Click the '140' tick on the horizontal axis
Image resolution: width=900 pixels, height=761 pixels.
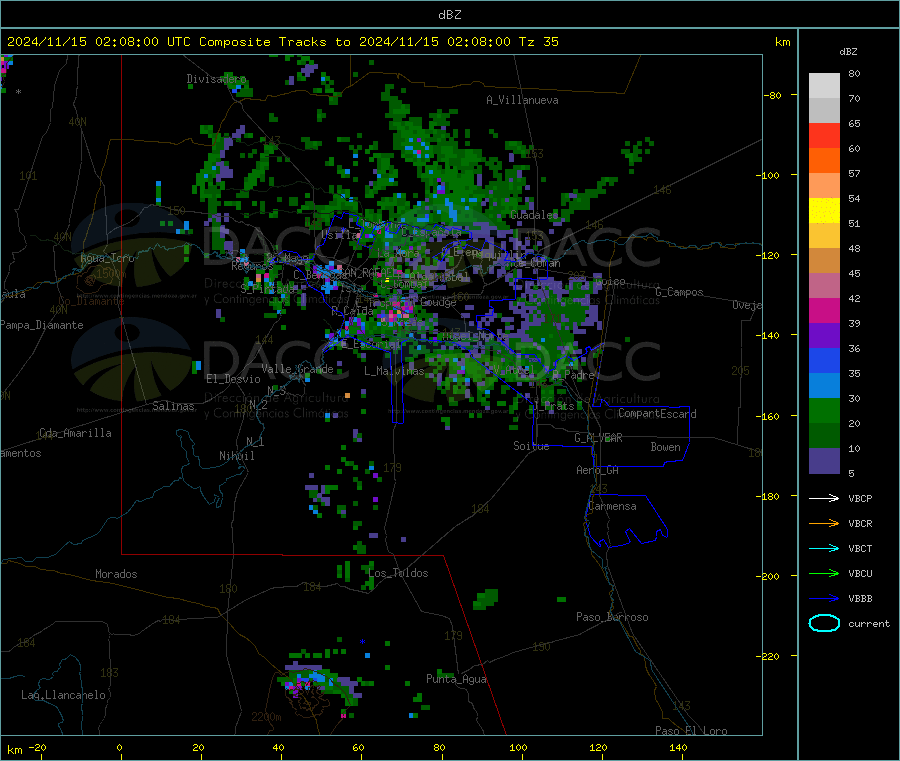(x=678, y=747)
